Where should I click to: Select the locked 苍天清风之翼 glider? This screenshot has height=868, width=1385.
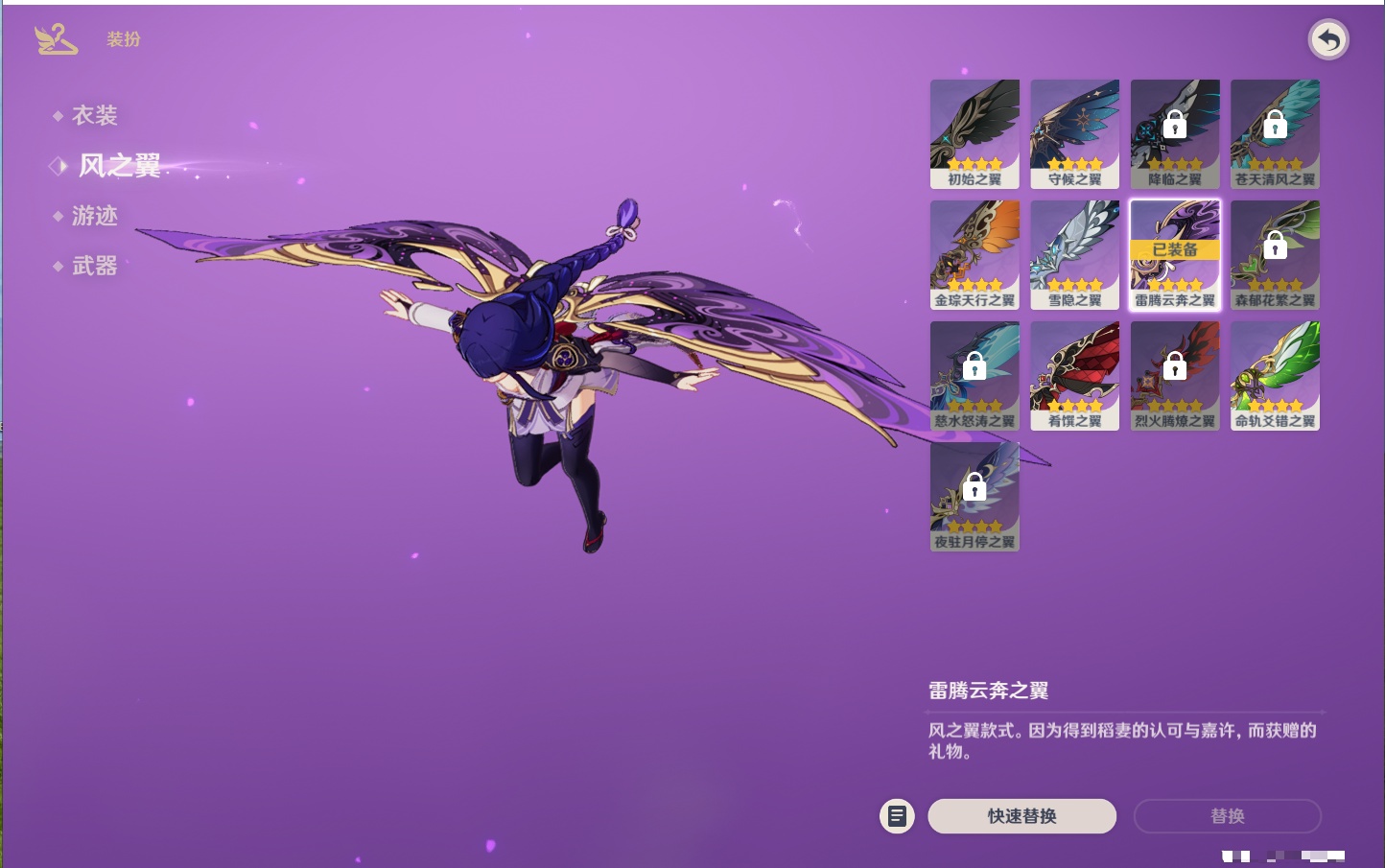(x=1275, y=134)
